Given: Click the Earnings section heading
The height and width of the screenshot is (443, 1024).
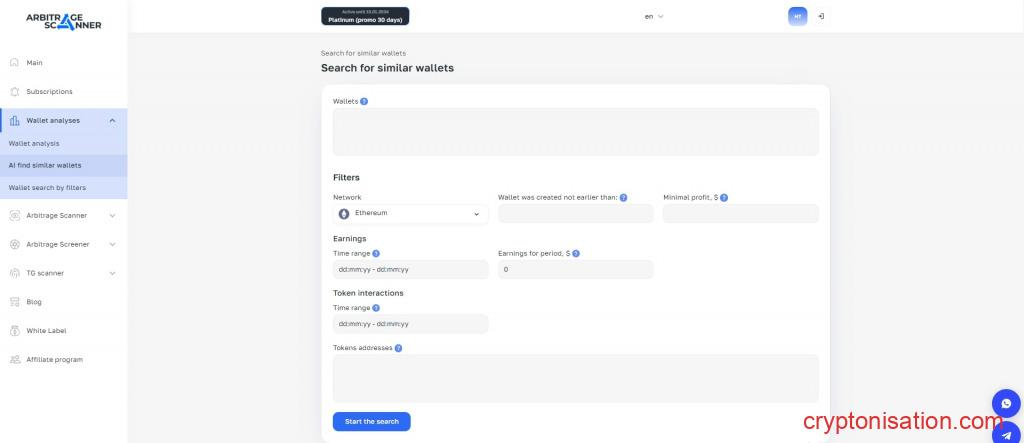Looking at the screenshot, I should [349, 239].
